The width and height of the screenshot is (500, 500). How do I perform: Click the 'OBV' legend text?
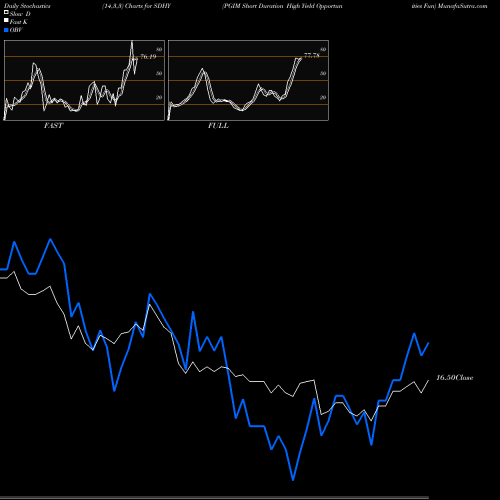point(16,30)
